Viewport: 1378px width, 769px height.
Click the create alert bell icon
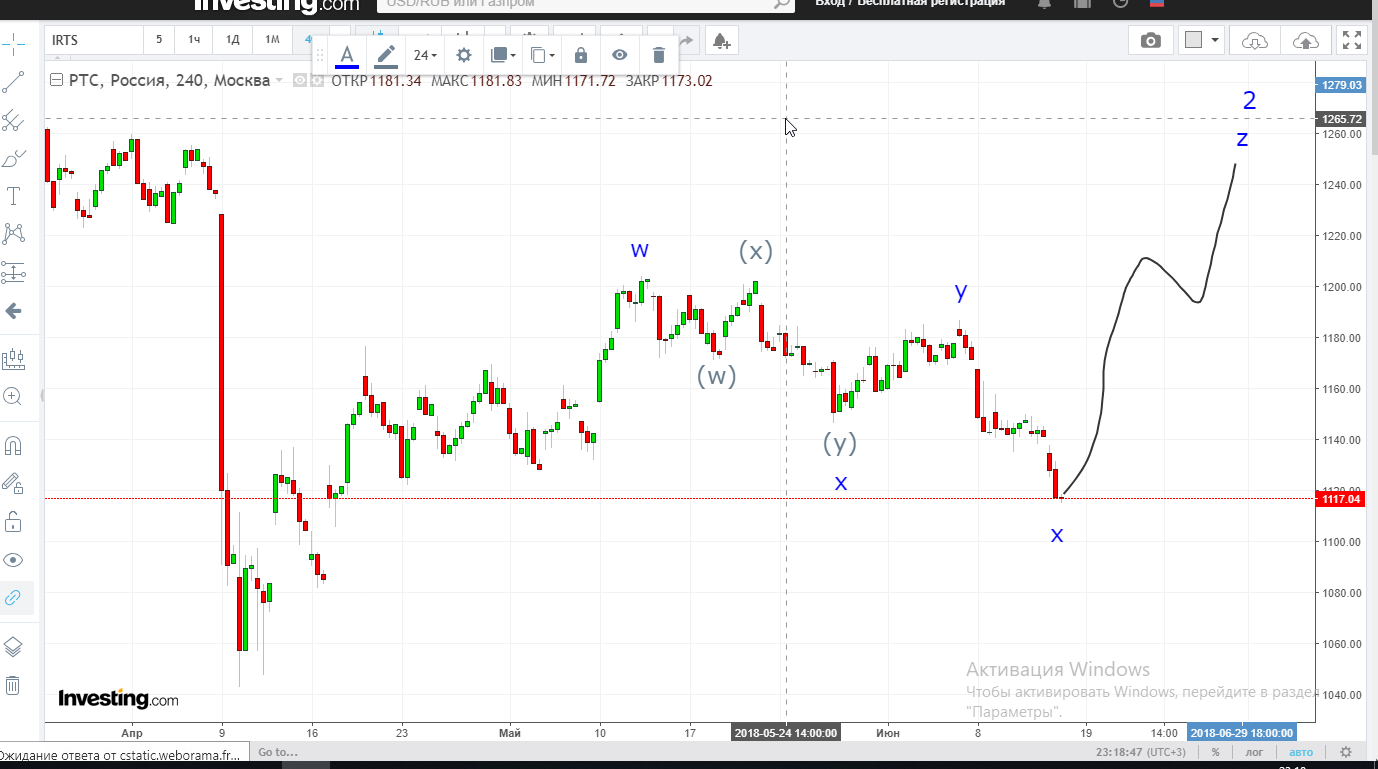tap(721, 41)
